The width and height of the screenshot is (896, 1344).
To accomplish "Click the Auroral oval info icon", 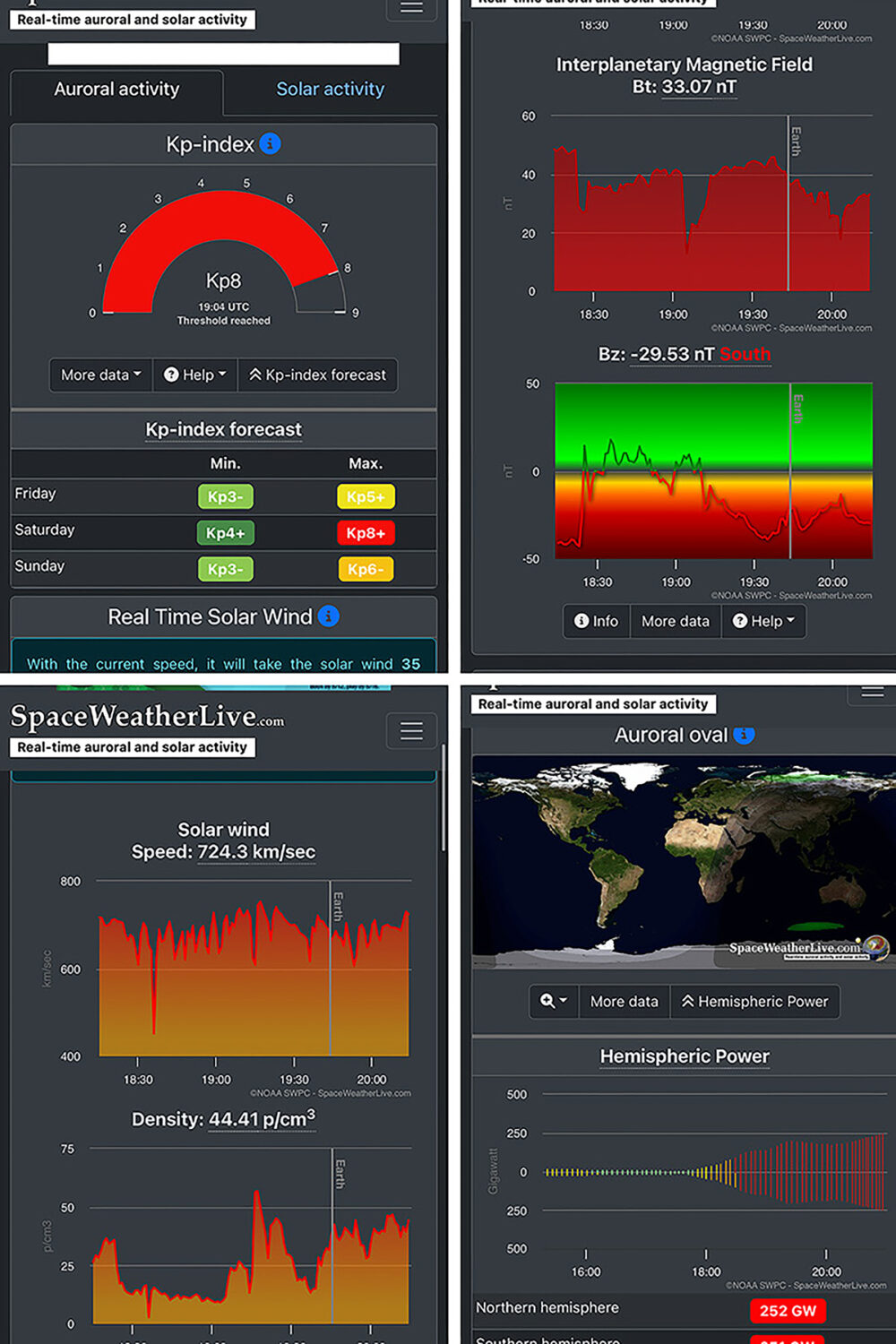I will click(744, 735).
